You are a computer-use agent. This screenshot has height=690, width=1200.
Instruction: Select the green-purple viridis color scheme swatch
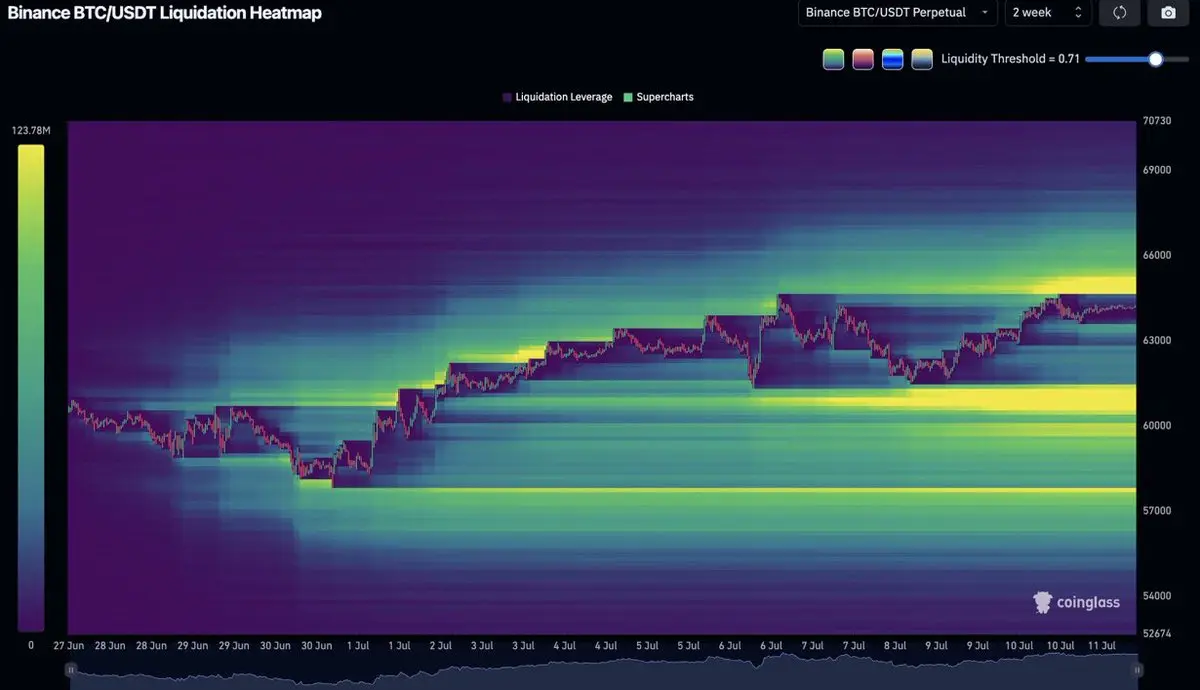[x=833, y=59]
